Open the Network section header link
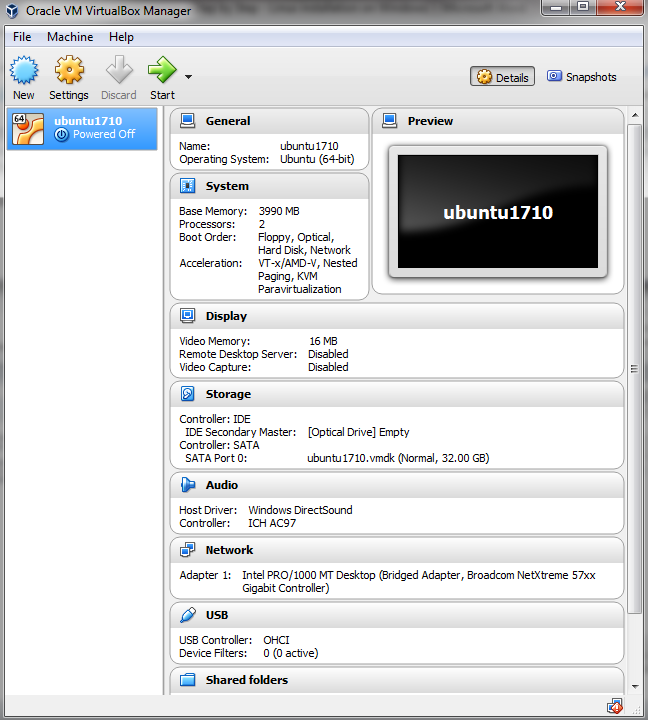Viewport: 648px width, 720px height. tap(229, 550)
